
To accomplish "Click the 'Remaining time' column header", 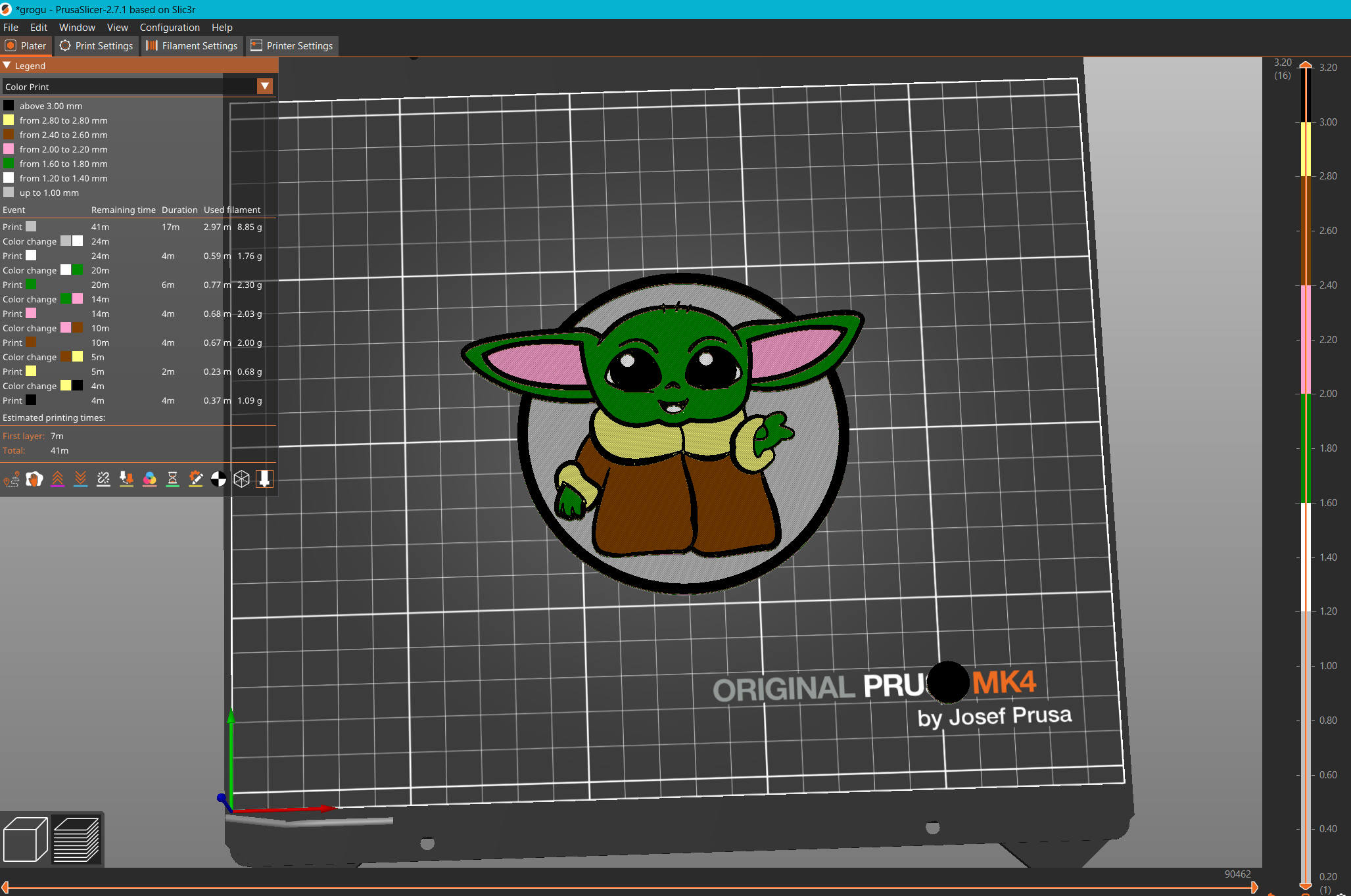I will (x=124, y=210).
